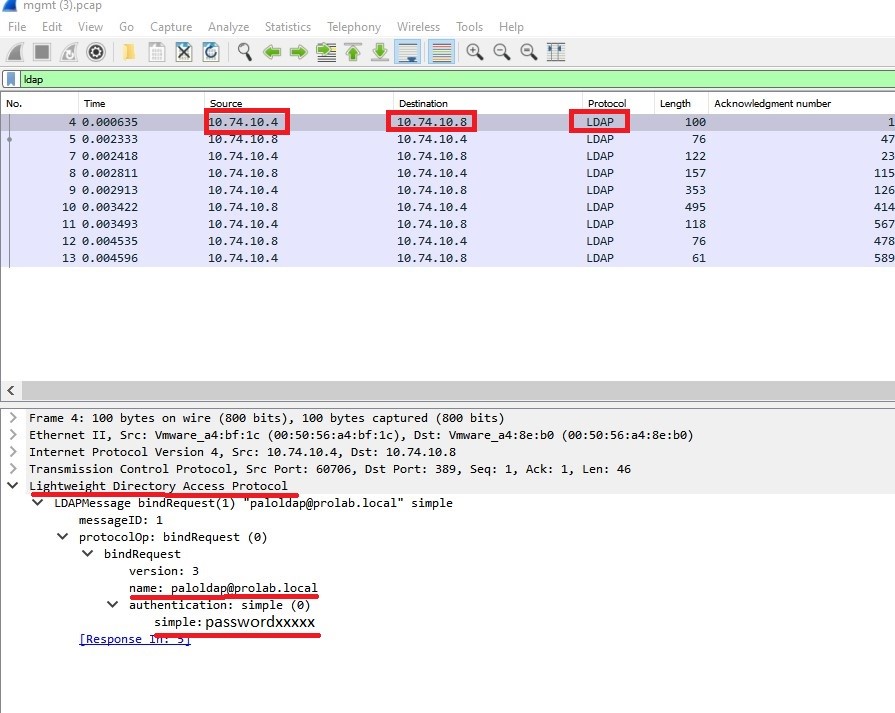Open the Analyze menu
895x713 pixels.
(x=228, y=27)
